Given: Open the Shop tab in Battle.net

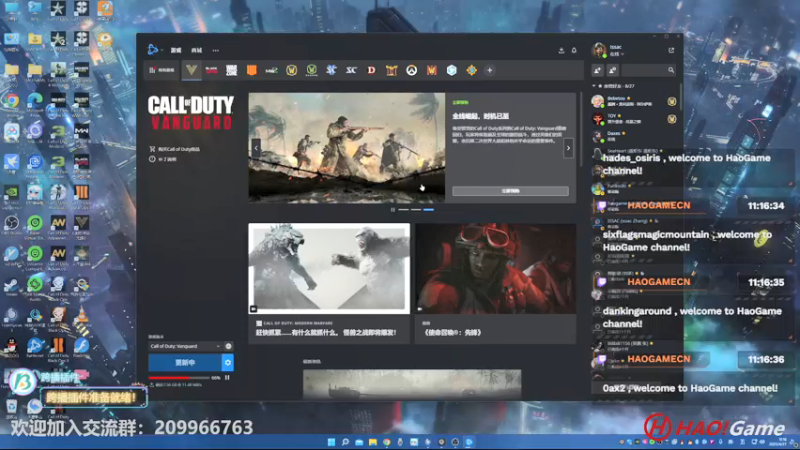Looking at the screenshot, I should (196, 51).
